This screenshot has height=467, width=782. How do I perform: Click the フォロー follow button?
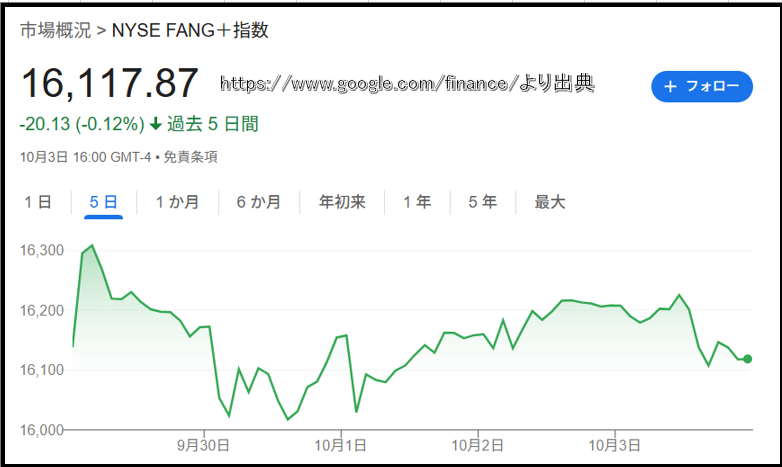click(x=700, y=87)
